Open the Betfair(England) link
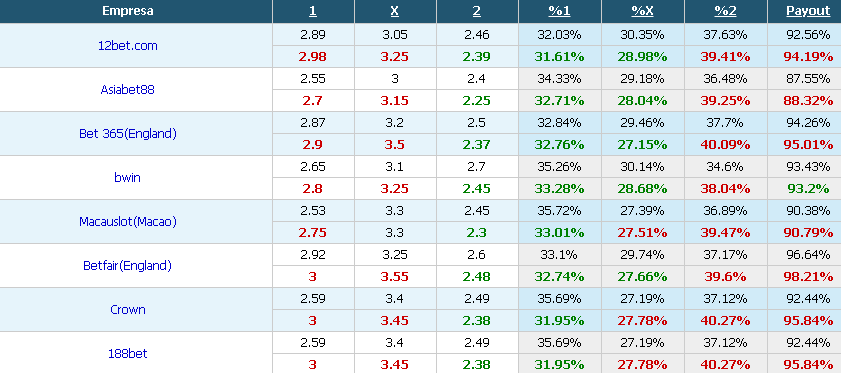 [128, 266]
